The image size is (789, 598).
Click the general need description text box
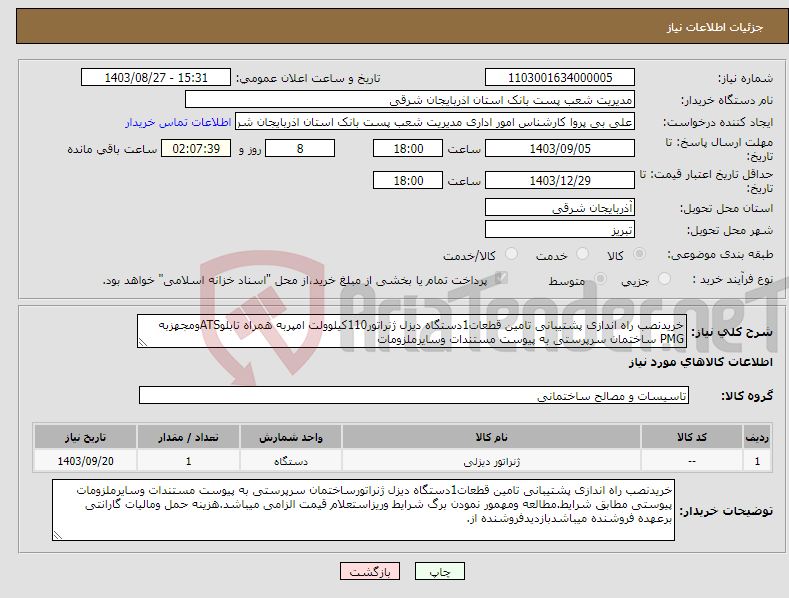click(412, 332)
